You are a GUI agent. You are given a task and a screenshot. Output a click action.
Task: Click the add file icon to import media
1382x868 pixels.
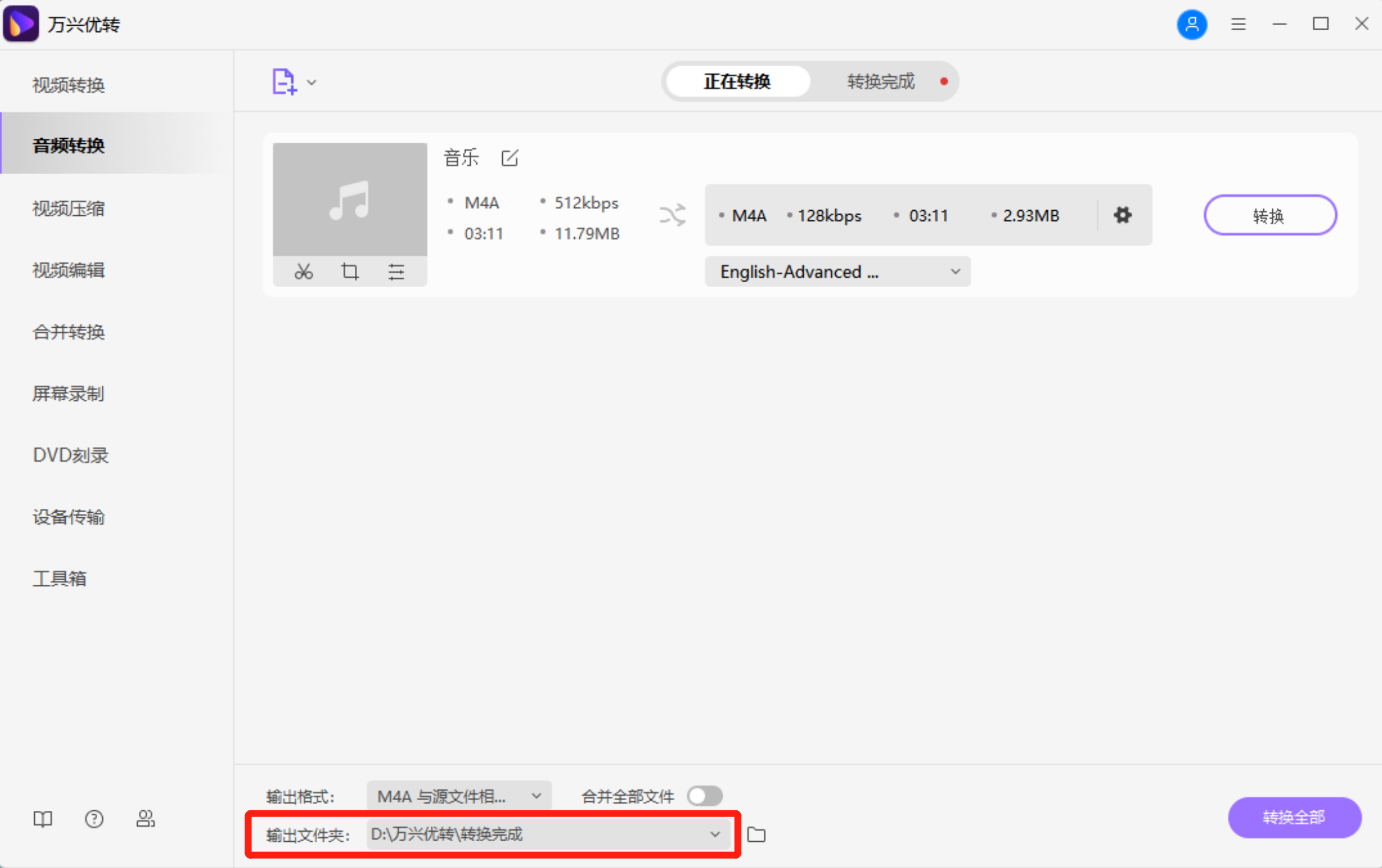click(x=282, y=82)
